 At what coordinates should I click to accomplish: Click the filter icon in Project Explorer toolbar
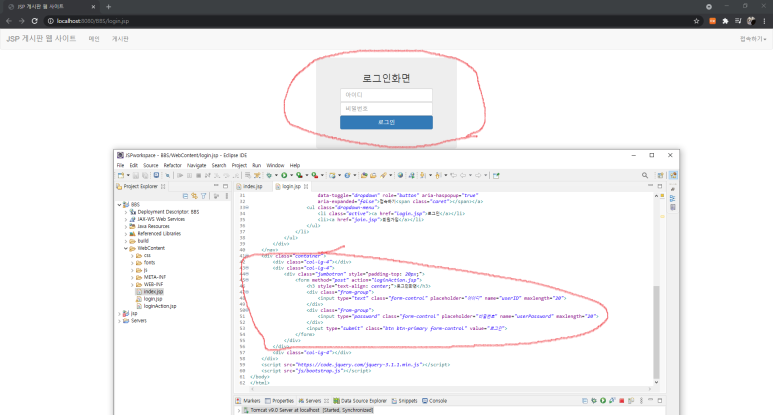pyautogui.click(x=204, y=196)
